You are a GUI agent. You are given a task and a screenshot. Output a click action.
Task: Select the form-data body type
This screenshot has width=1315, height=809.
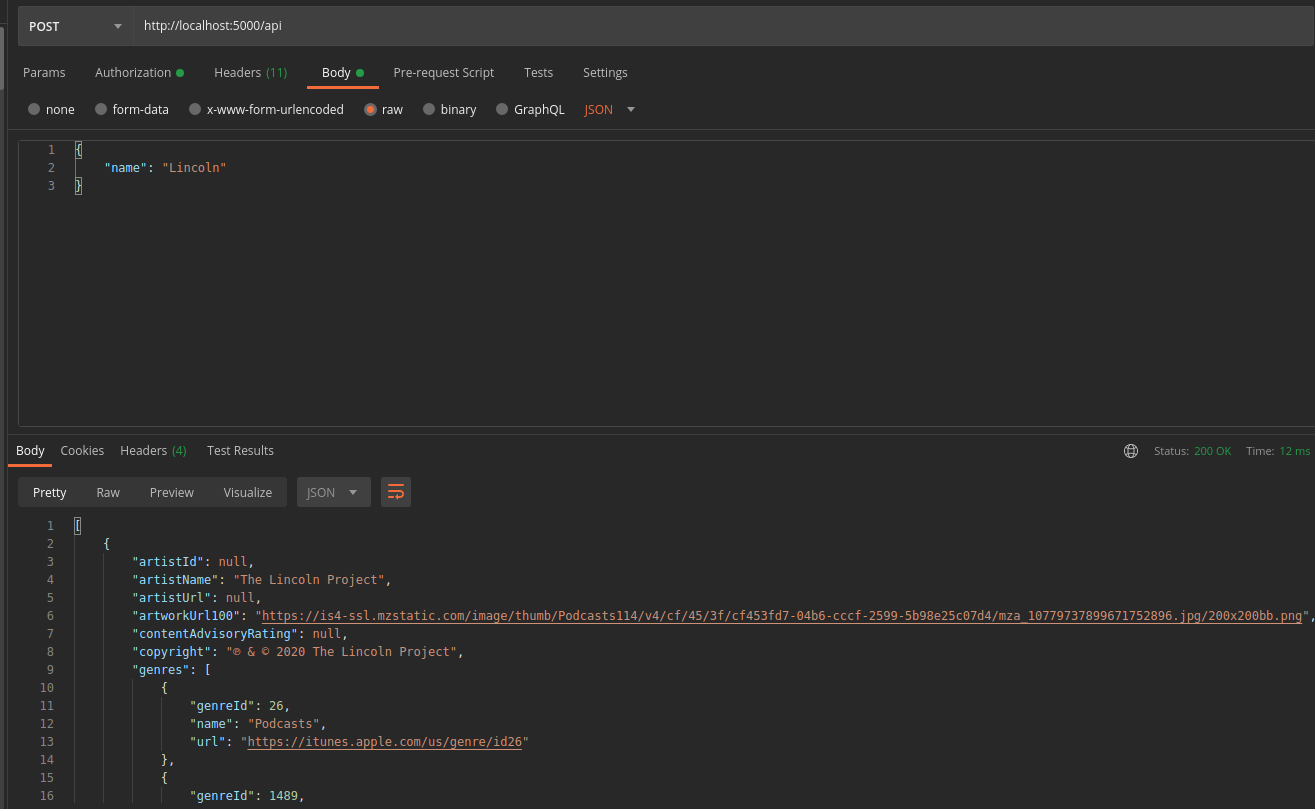pyautogui.click(x=132, y=109)
